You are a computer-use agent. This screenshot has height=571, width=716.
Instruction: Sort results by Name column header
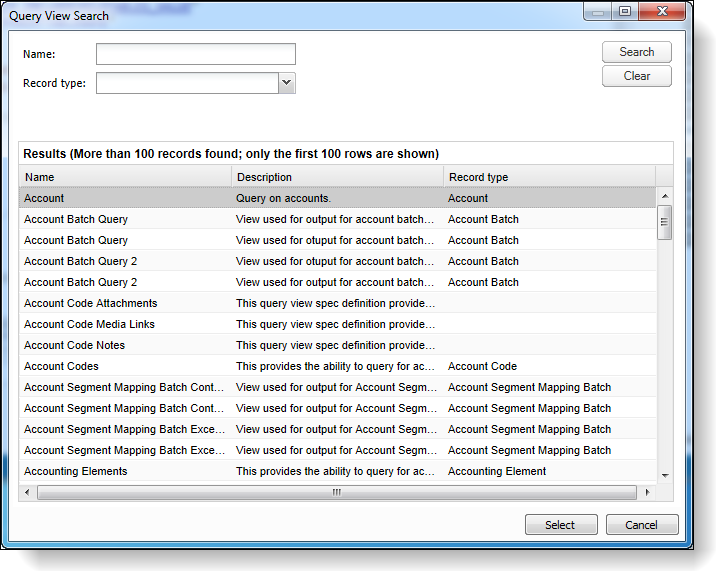click(x=126, y=177)
